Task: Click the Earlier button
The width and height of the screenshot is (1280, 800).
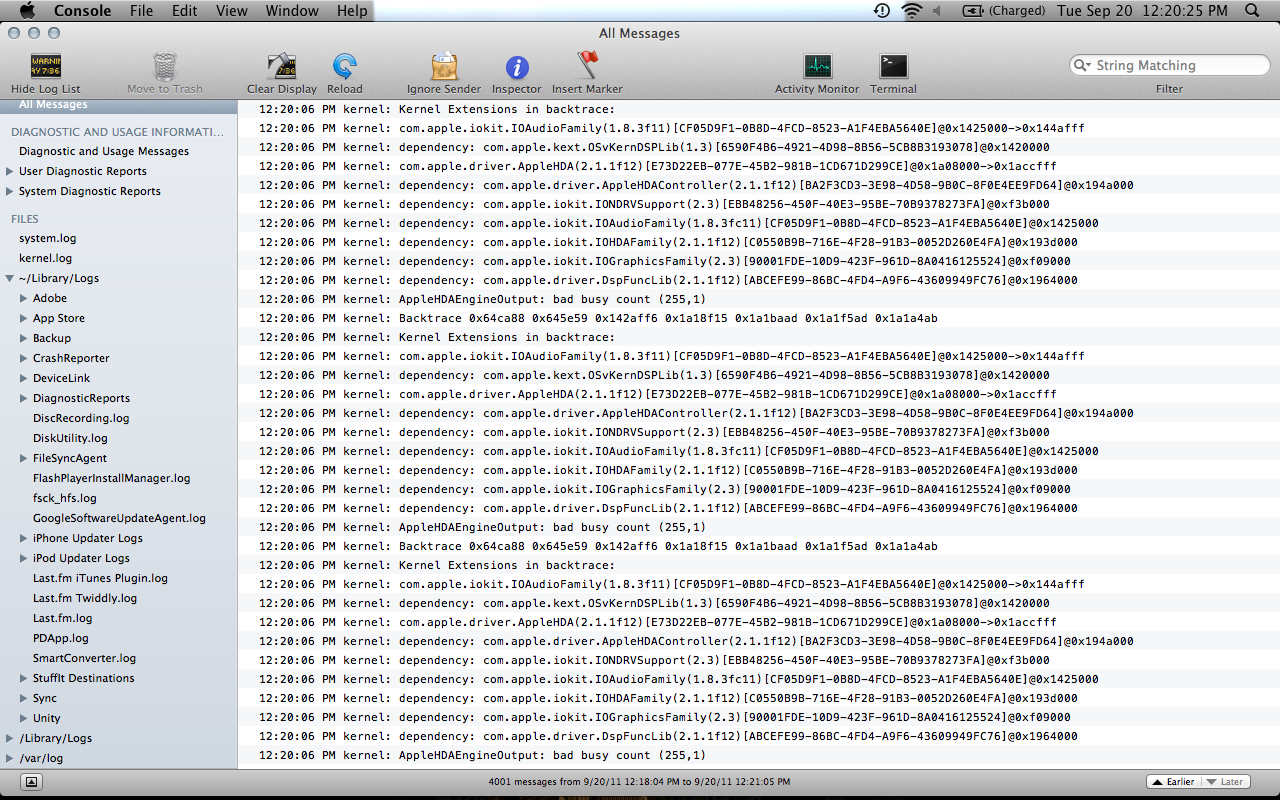Action: pyautogui.click(x=1172, y=782)
